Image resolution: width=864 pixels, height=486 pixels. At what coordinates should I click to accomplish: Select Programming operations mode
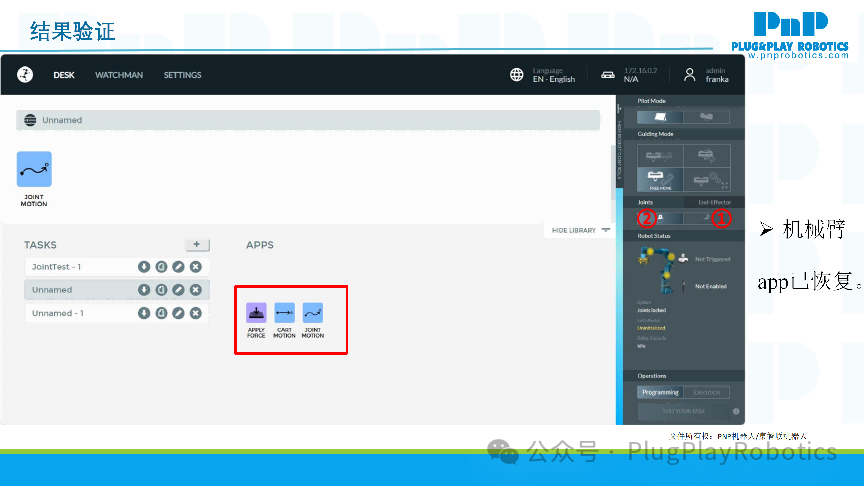coord(660,392)
